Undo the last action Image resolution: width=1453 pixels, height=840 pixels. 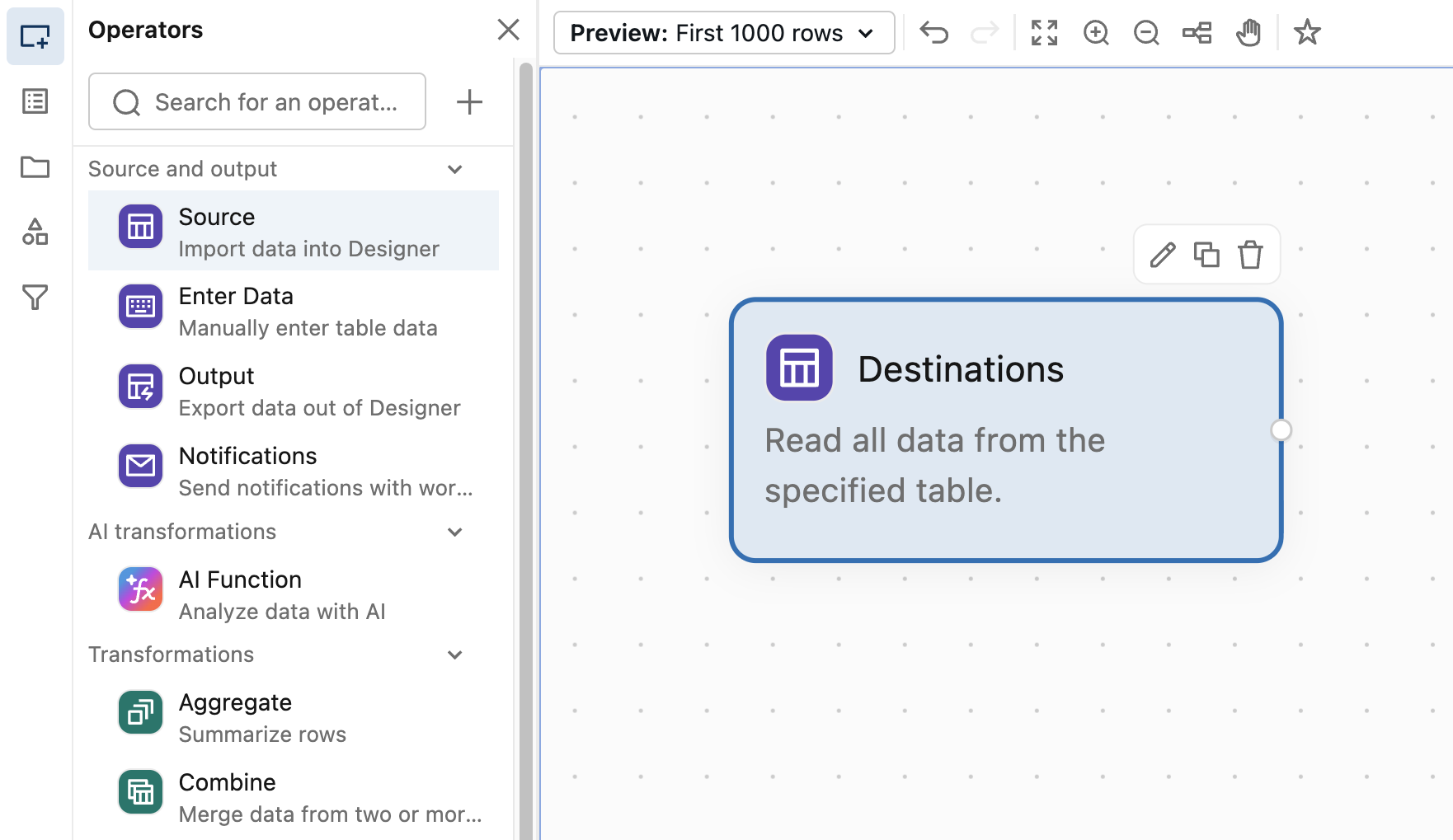pos(934,33)
